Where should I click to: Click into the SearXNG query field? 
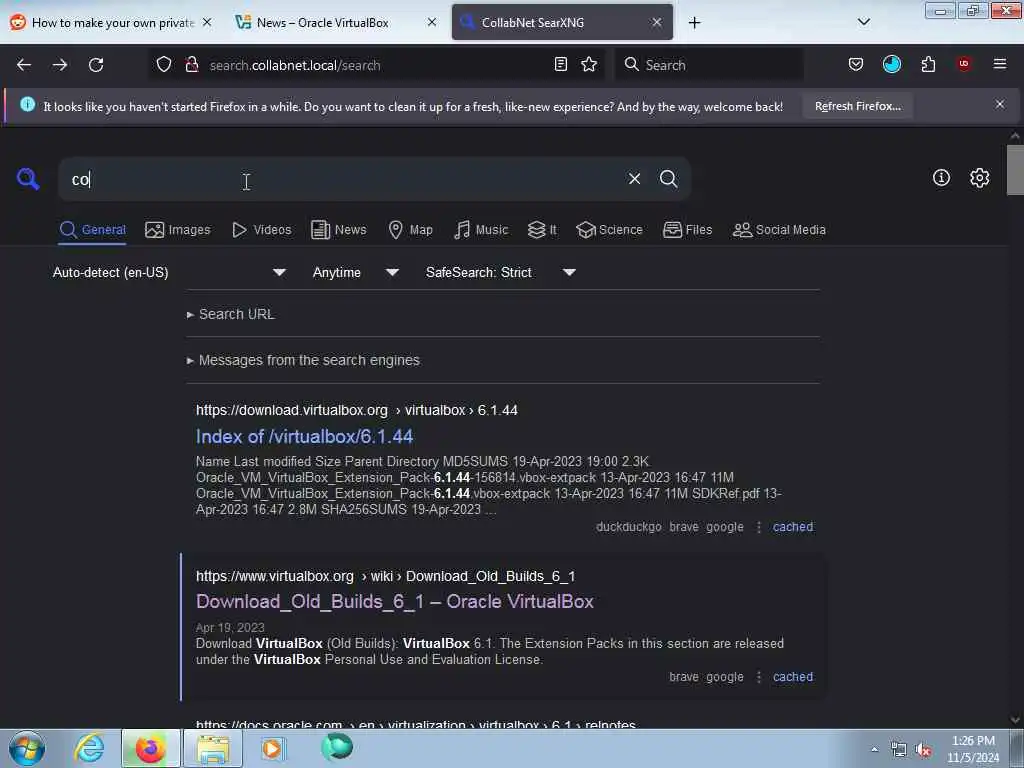tap(340, 179)
